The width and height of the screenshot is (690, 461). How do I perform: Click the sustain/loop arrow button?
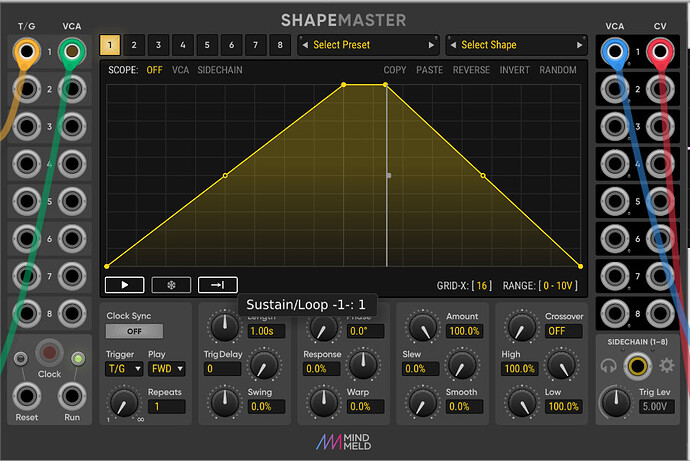(x=218, y=284)
